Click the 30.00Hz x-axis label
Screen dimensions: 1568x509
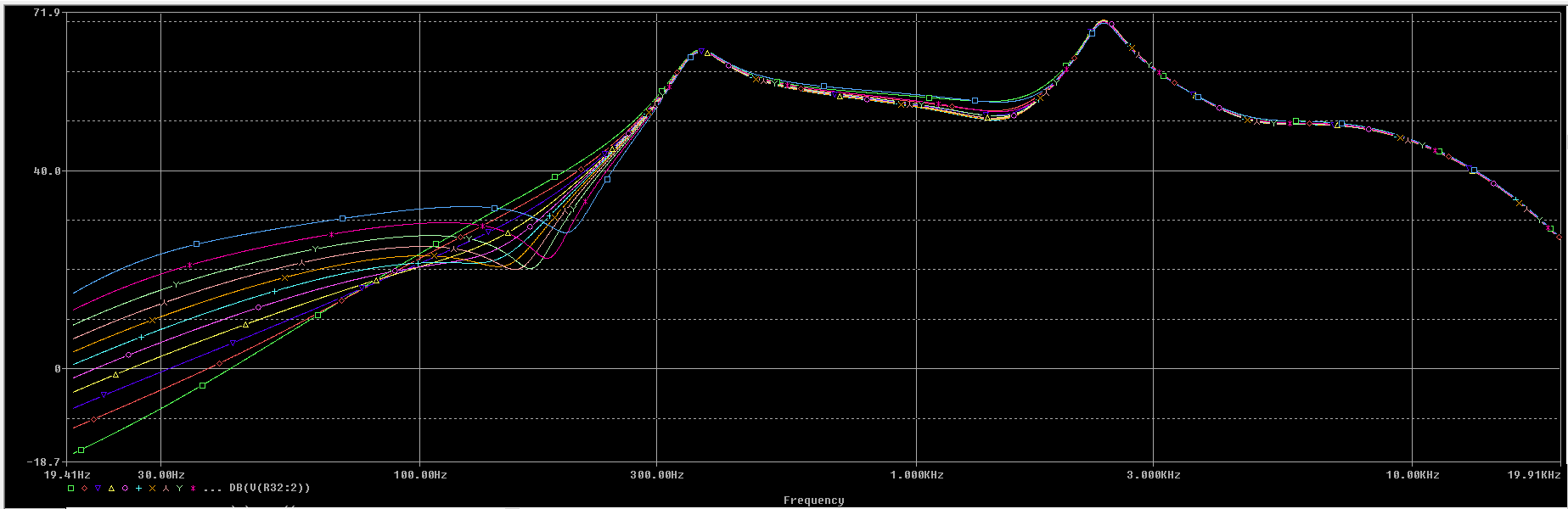point(161,475)
